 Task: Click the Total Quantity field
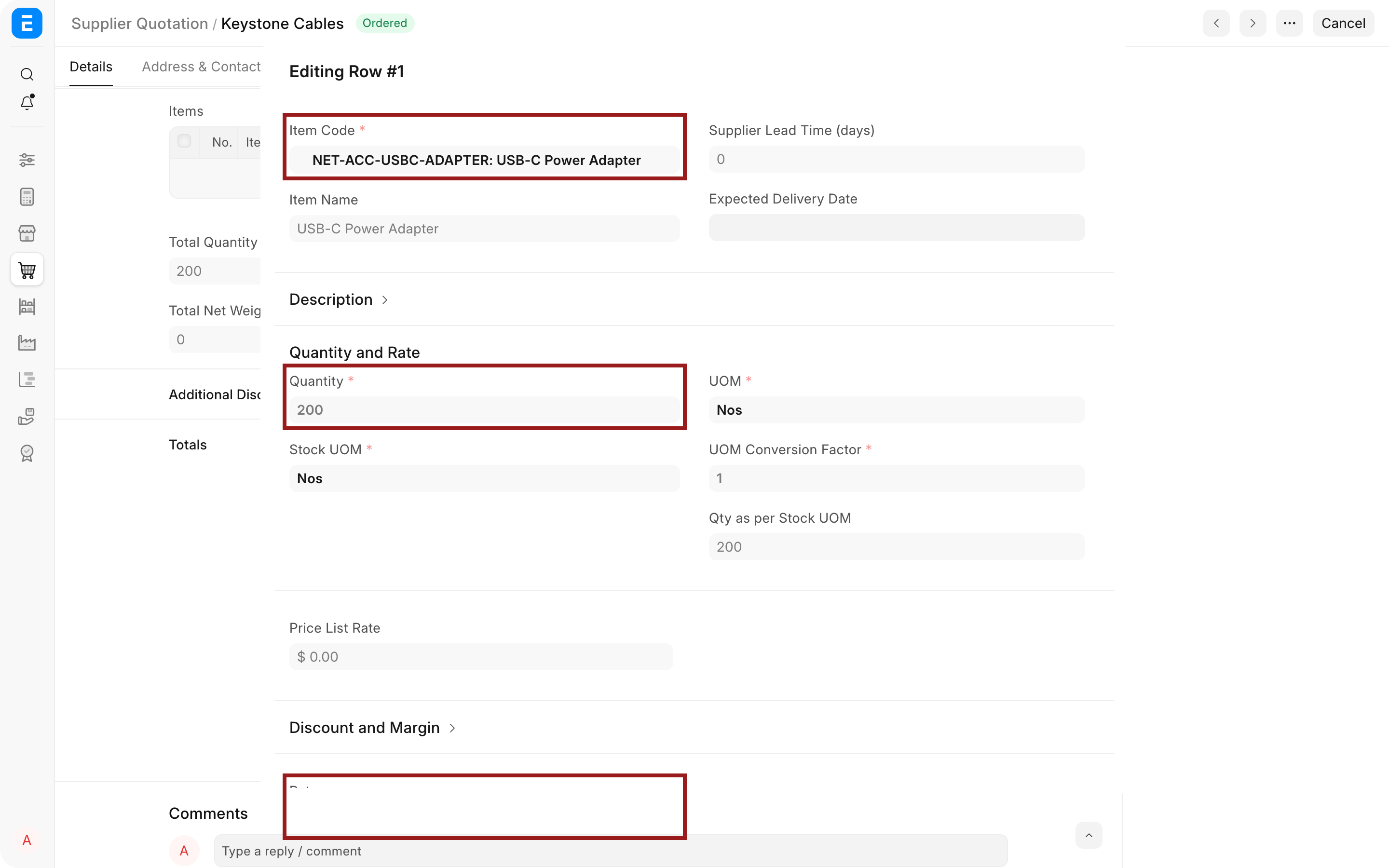click(215, 271)
